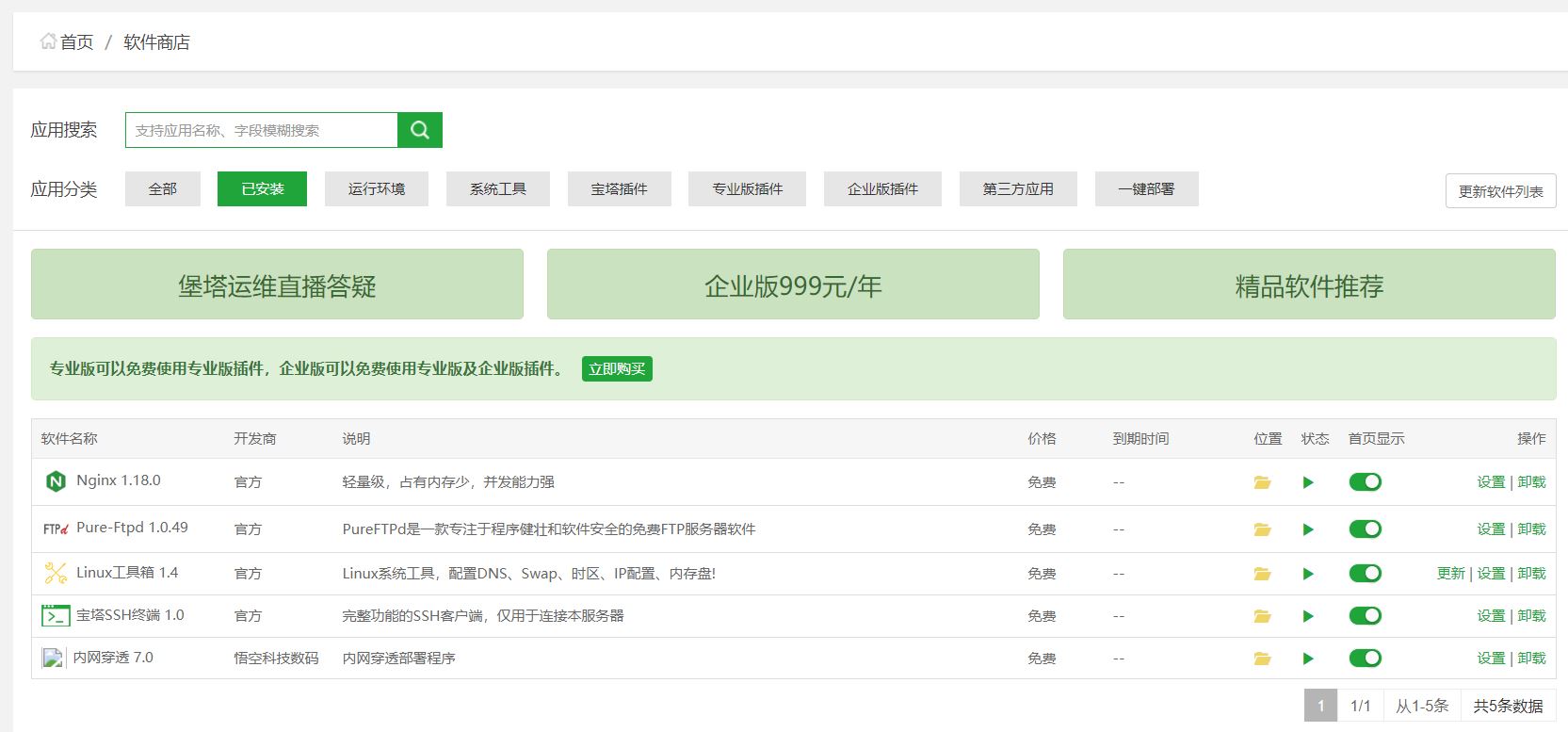Click the Linux工具箱 1.4 name
1568x732 pixels.
127,573
